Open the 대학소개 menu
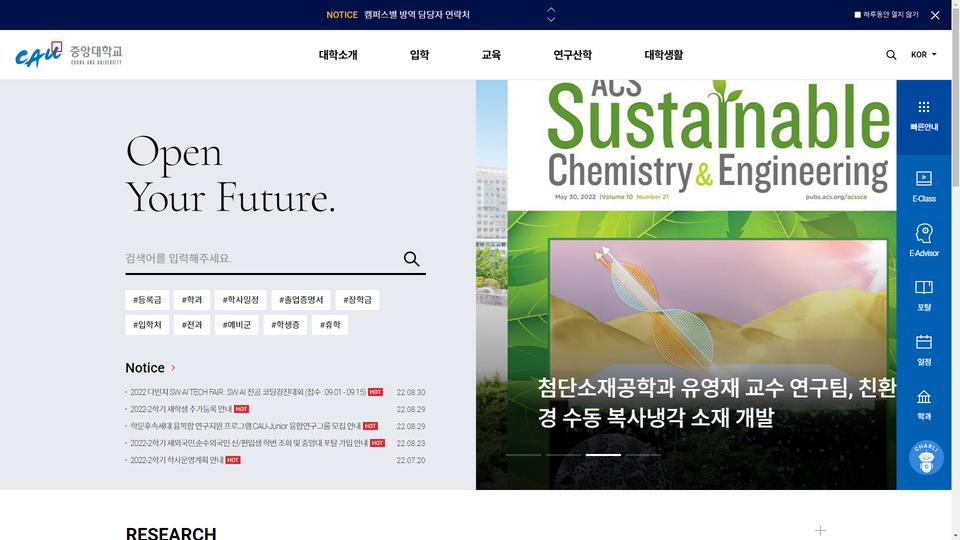This screenshot has height=540, width=960. tap(338, 54)
